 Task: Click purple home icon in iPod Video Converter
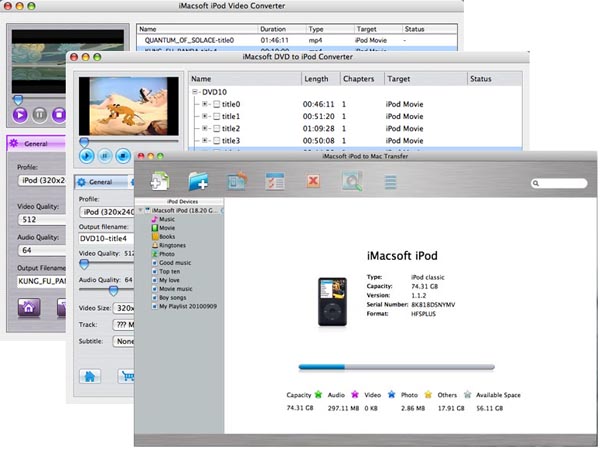coord(29,307)
